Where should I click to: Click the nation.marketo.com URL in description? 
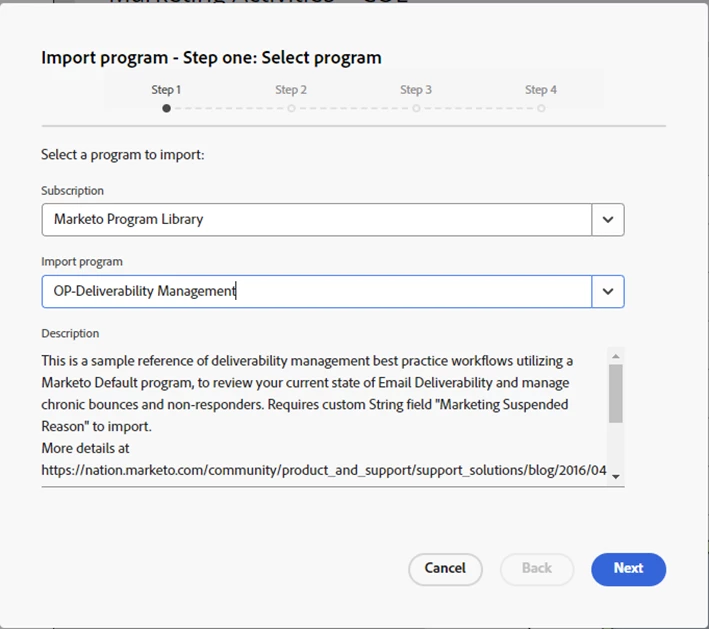pyautogui.click(x=324, y=470)
